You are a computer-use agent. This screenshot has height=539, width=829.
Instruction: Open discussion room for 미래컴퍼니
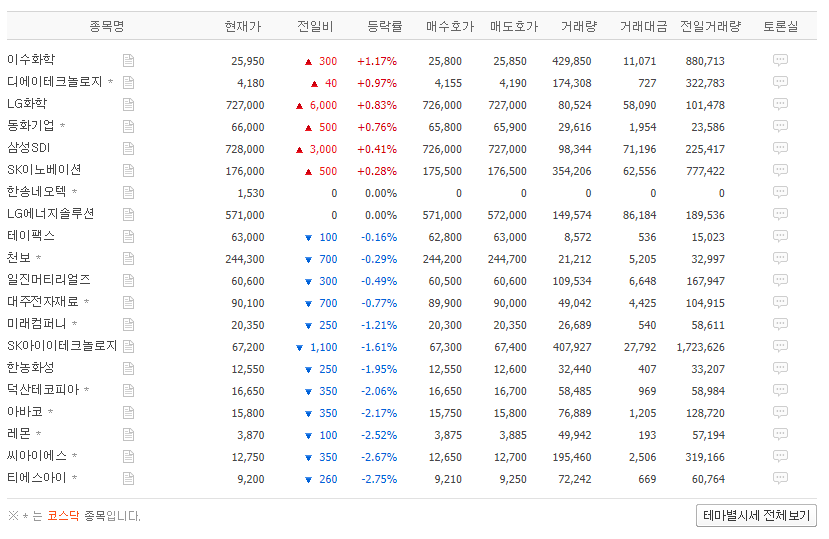[780, 324]
